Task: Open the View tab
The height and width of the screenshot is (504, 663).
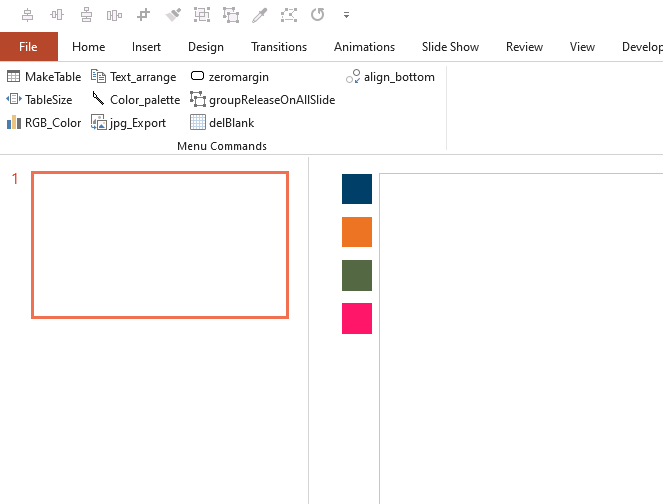Action: 582,47
